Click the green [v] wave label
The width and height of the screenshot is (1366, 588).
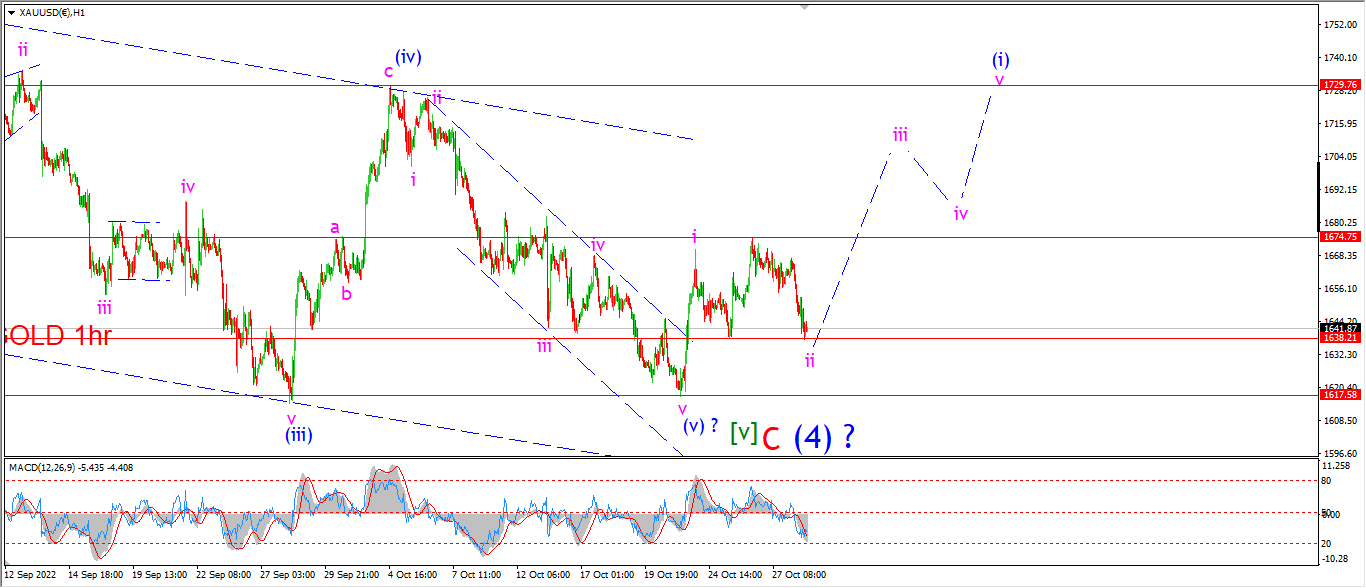(x=743, y=433)
